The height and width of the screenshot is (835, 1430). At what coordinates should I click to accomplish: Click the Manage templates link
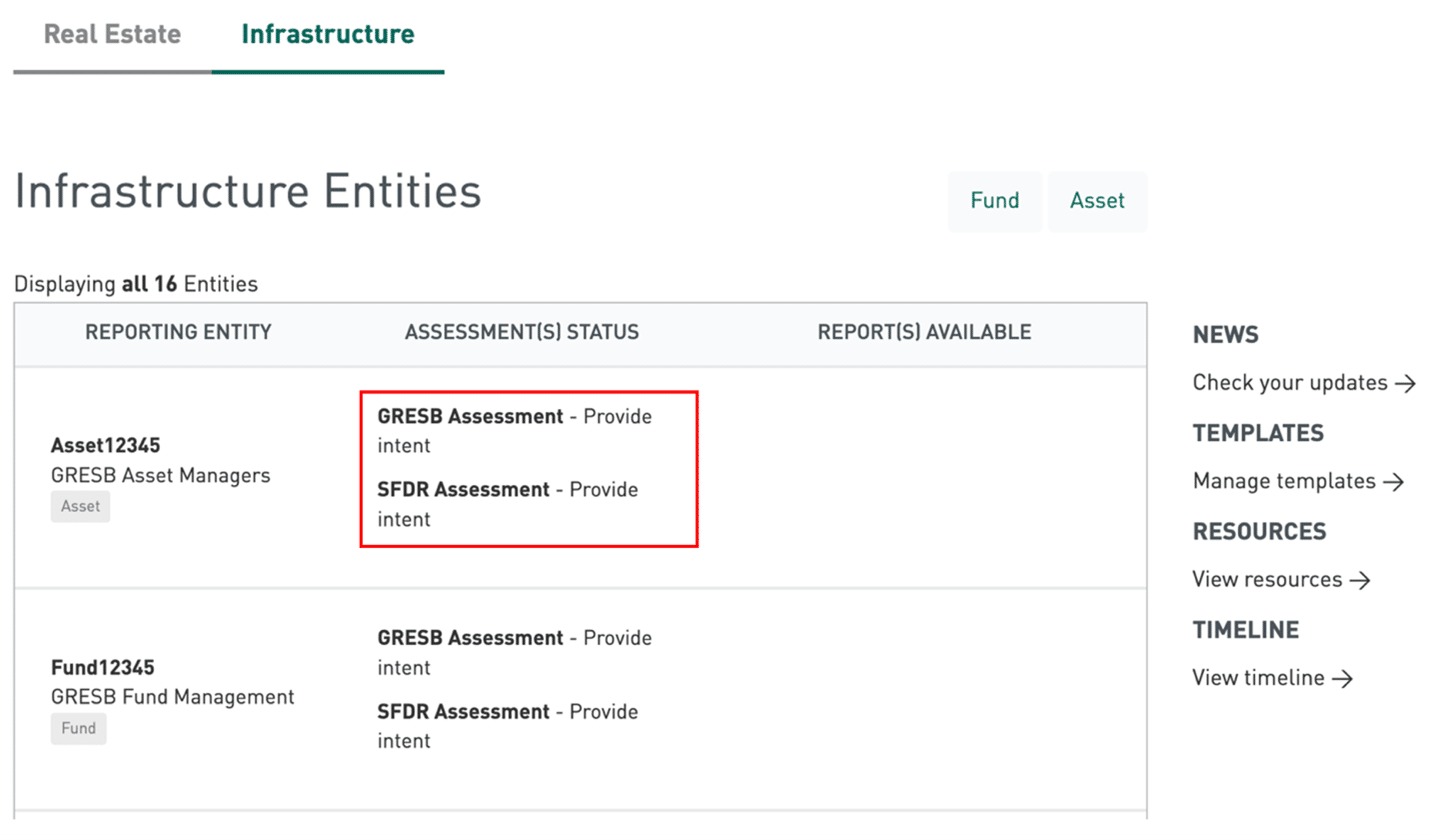tap(1283, 481)
